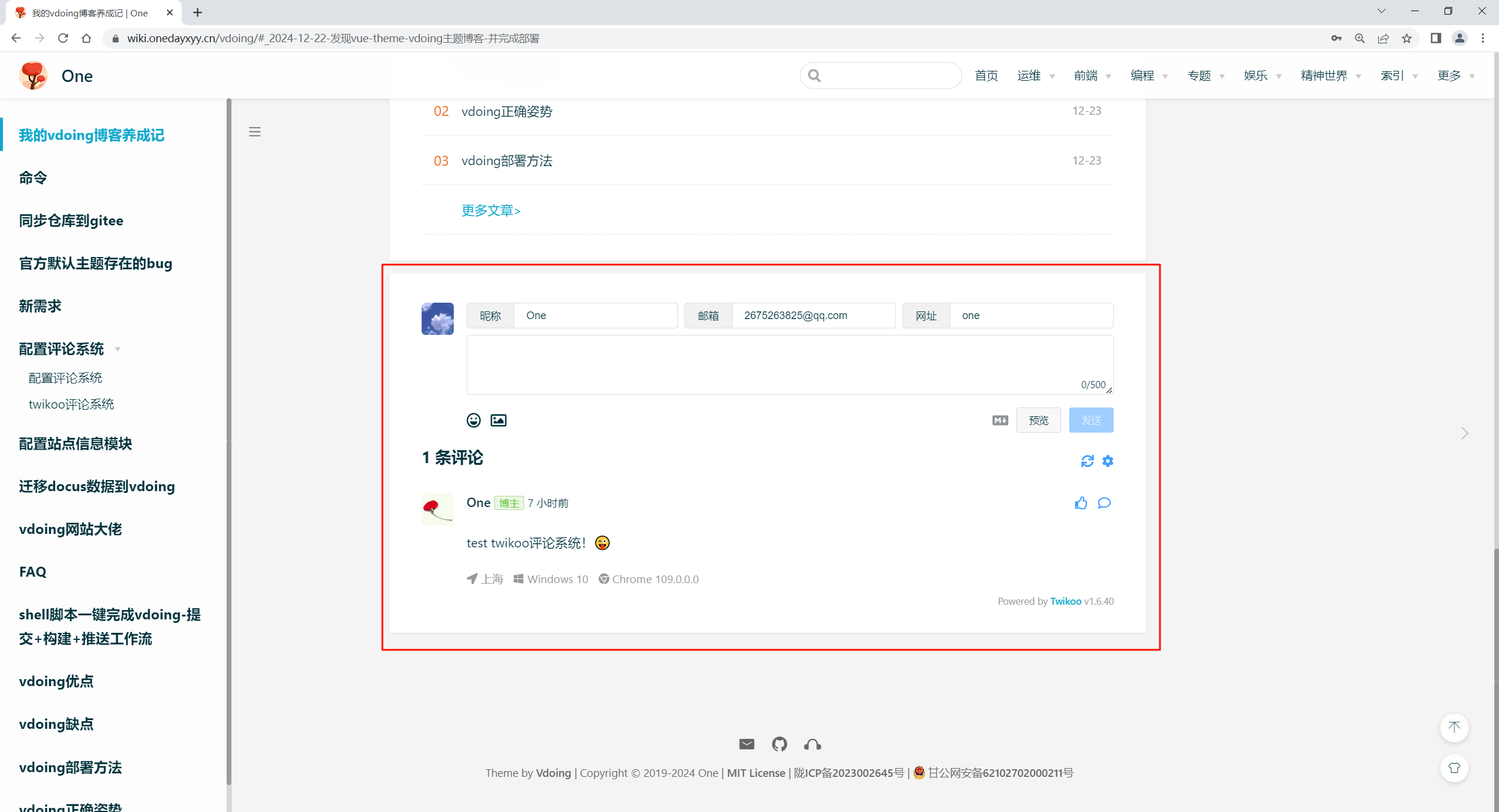Click the 发送 send button
1499x812 pixels.
click(1091, 420)
